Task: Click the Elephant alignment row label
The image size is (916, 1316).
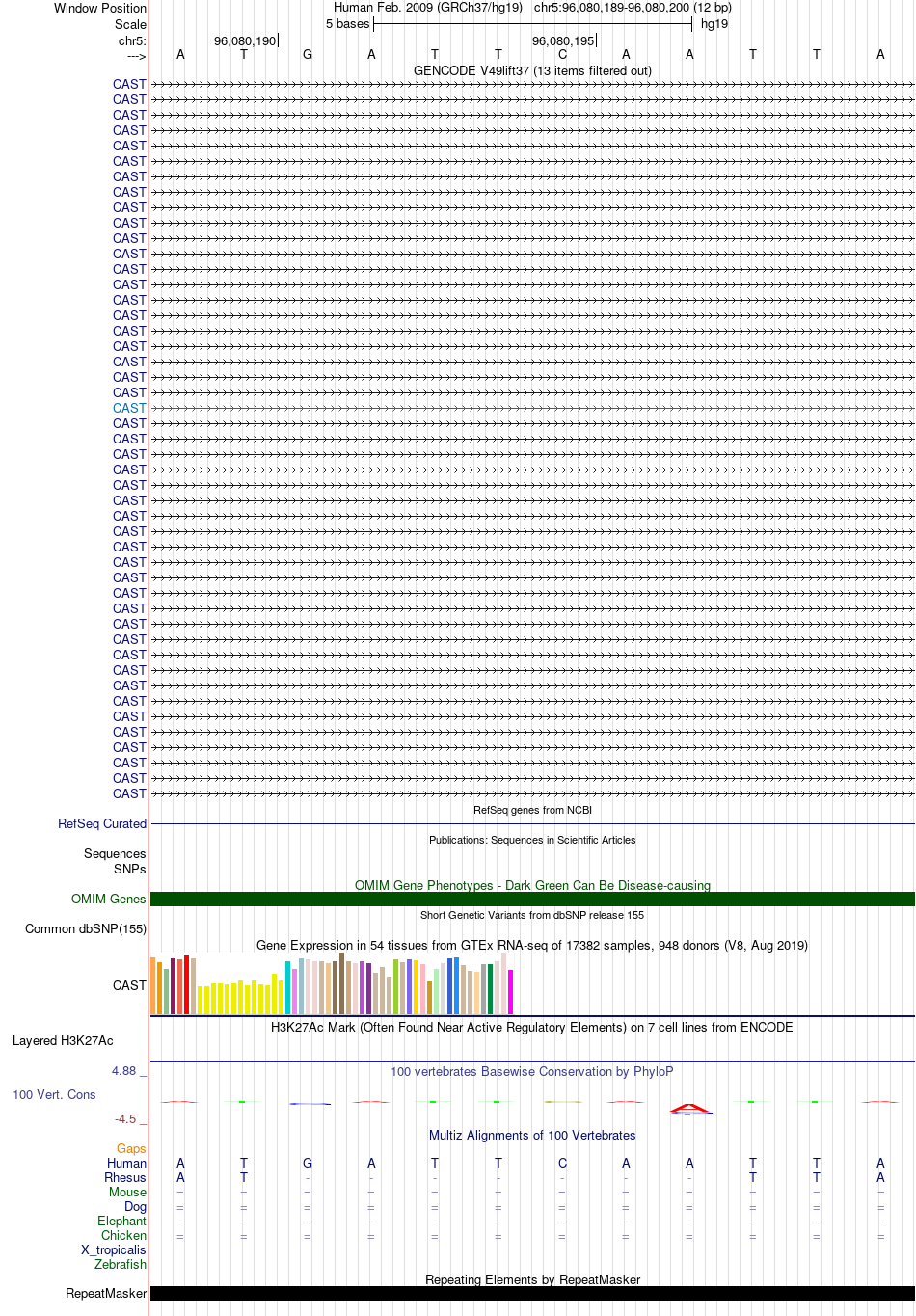Action: click(x=122, y=1221)
